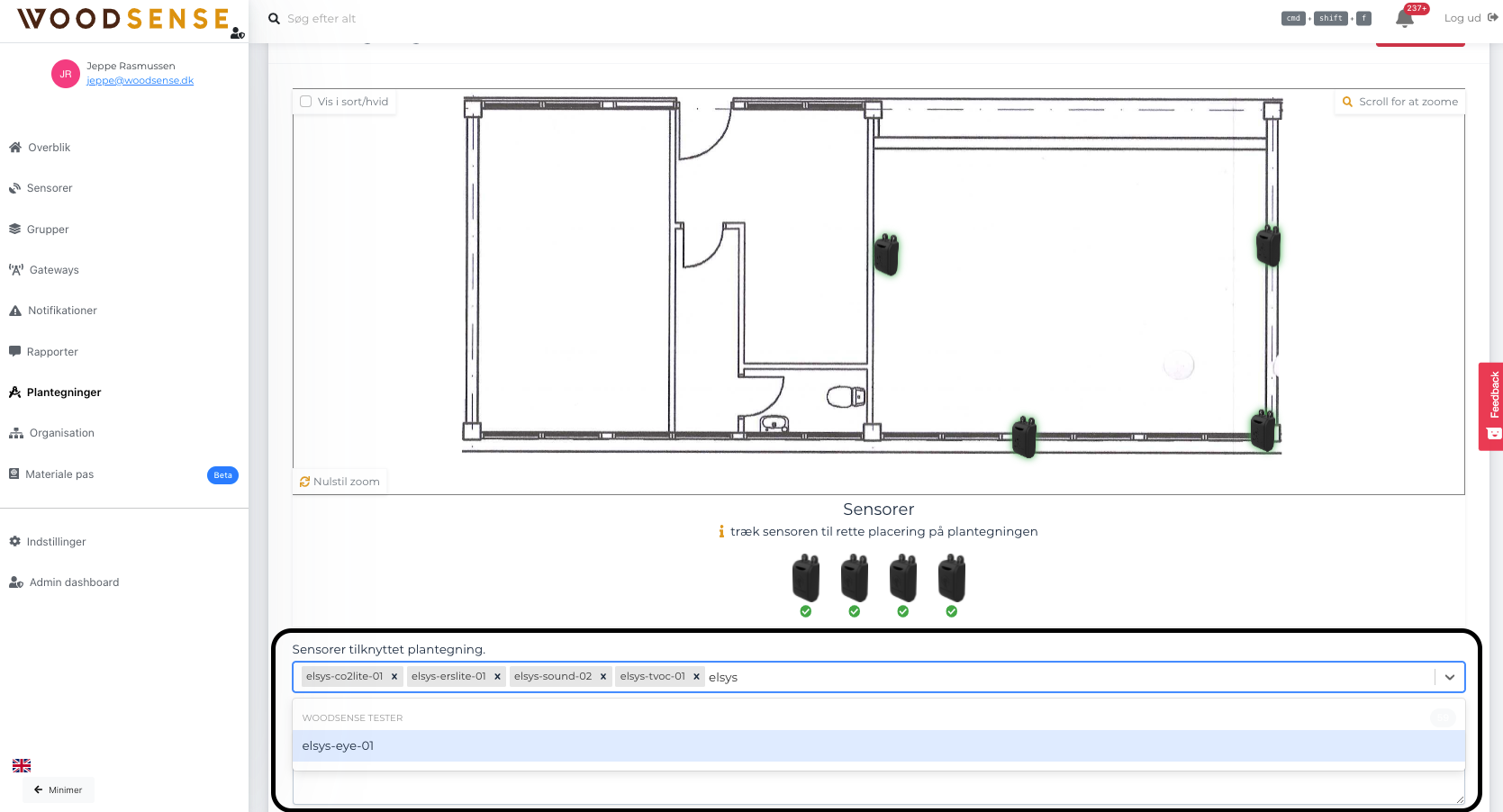Open the Feedback side tab
The image size is (1503, 812).
coord(1492,406)
